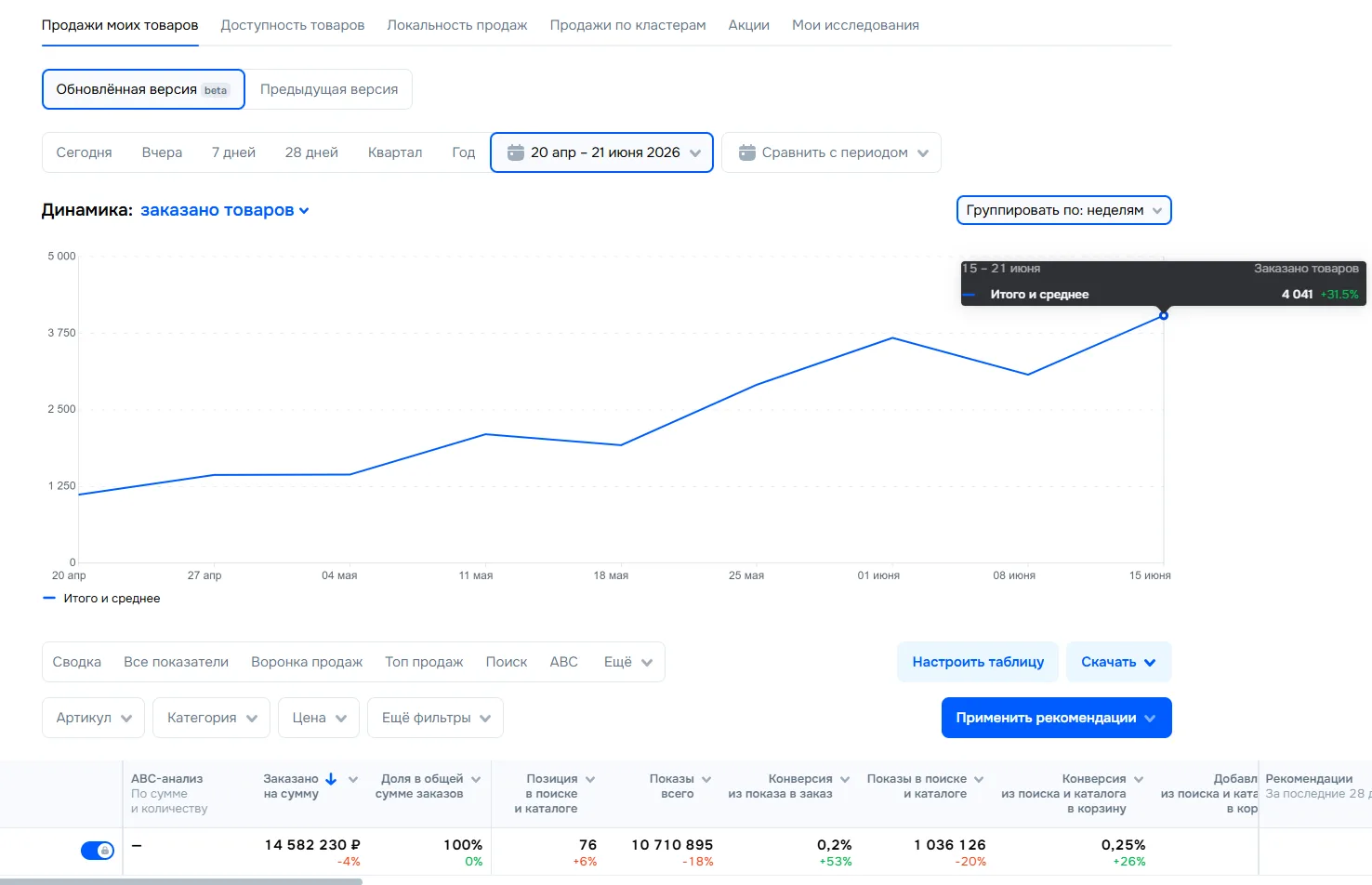The height and width of the screenshot is (885, 1372).
Task: Click the Итого и среднее legend color marker
Action: tap(49, 599)
